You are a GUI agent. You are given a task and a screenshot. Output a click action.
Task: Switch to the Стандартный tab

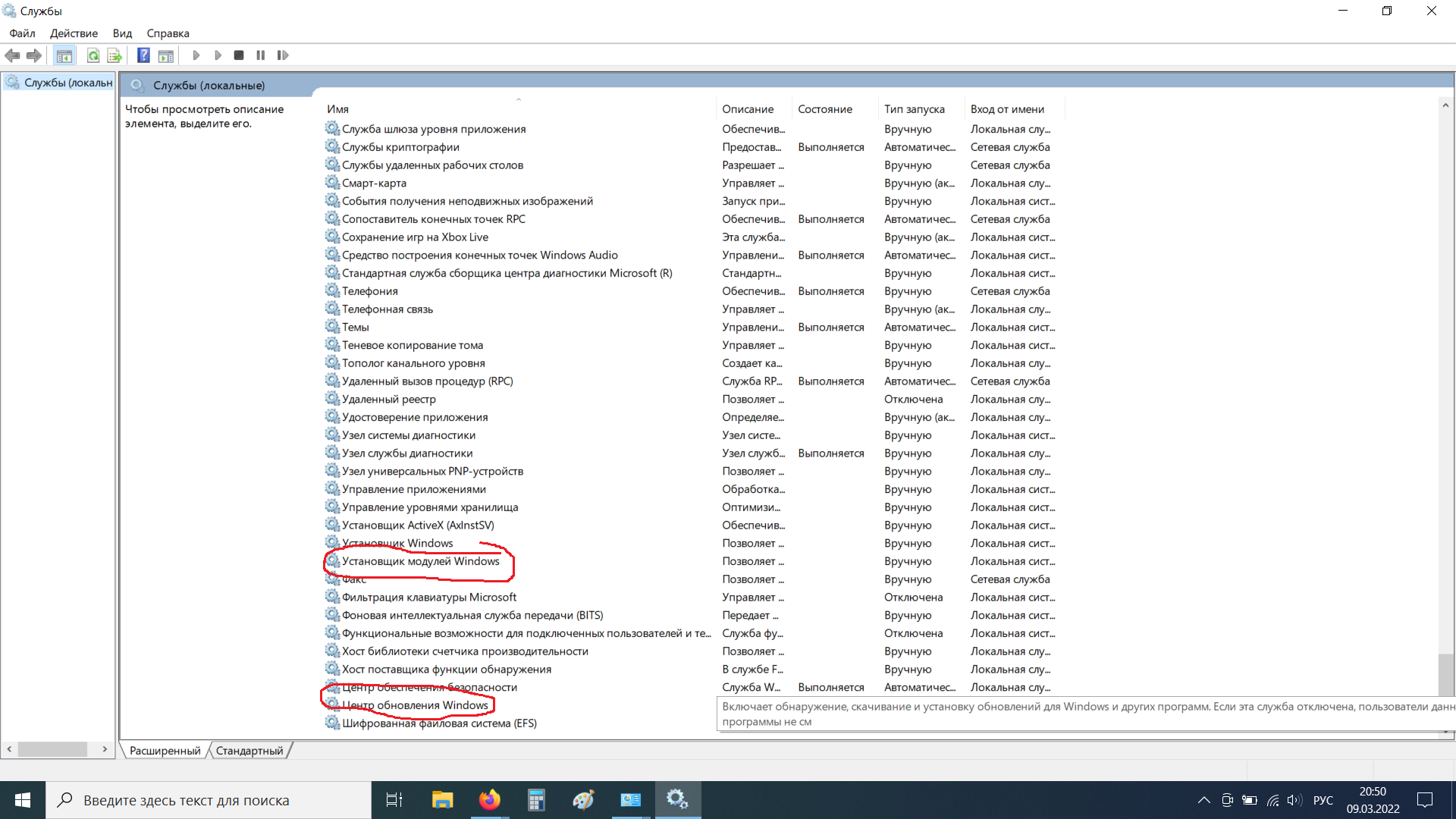249,751
